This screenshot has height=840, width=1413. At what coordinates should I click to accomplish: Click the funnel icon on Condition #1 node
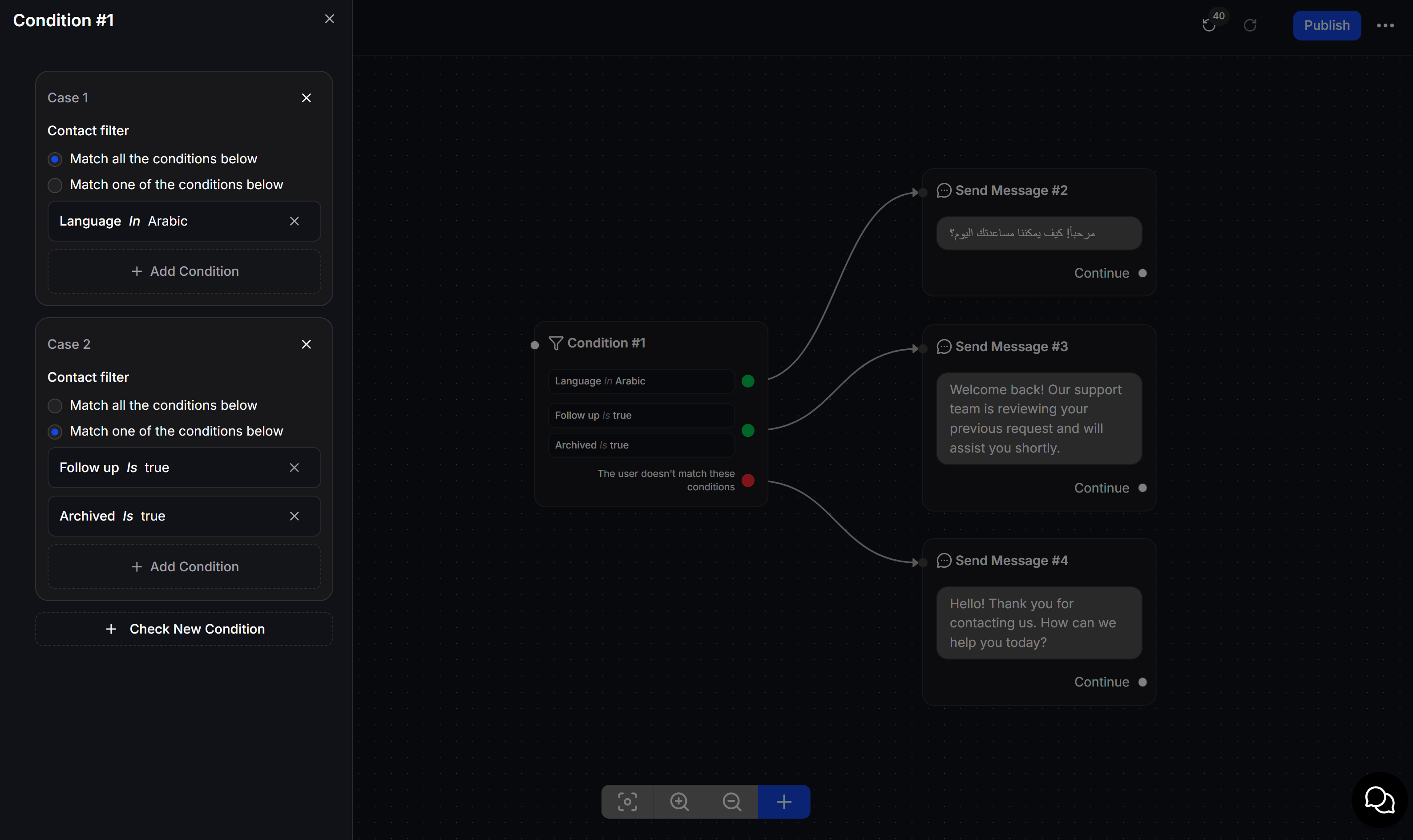click(556, 343)
